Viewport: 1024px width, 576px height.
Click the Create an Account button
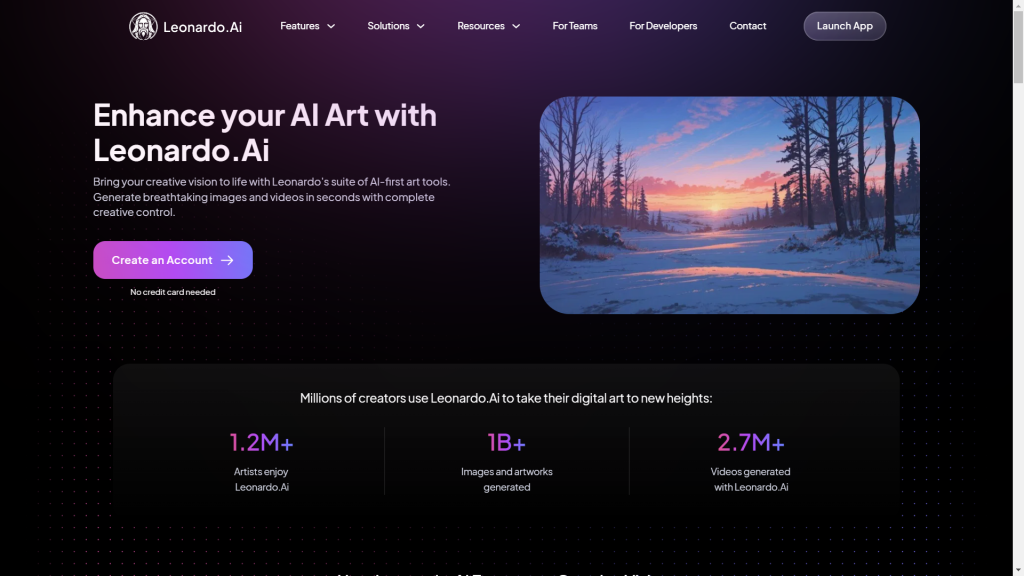pos(173,260)
